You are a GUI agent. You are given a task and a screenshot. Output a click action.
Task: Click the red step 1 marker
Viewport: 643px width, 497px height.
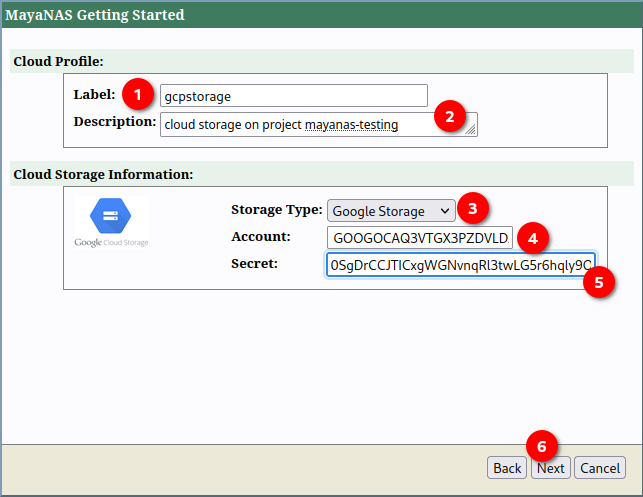138,95
